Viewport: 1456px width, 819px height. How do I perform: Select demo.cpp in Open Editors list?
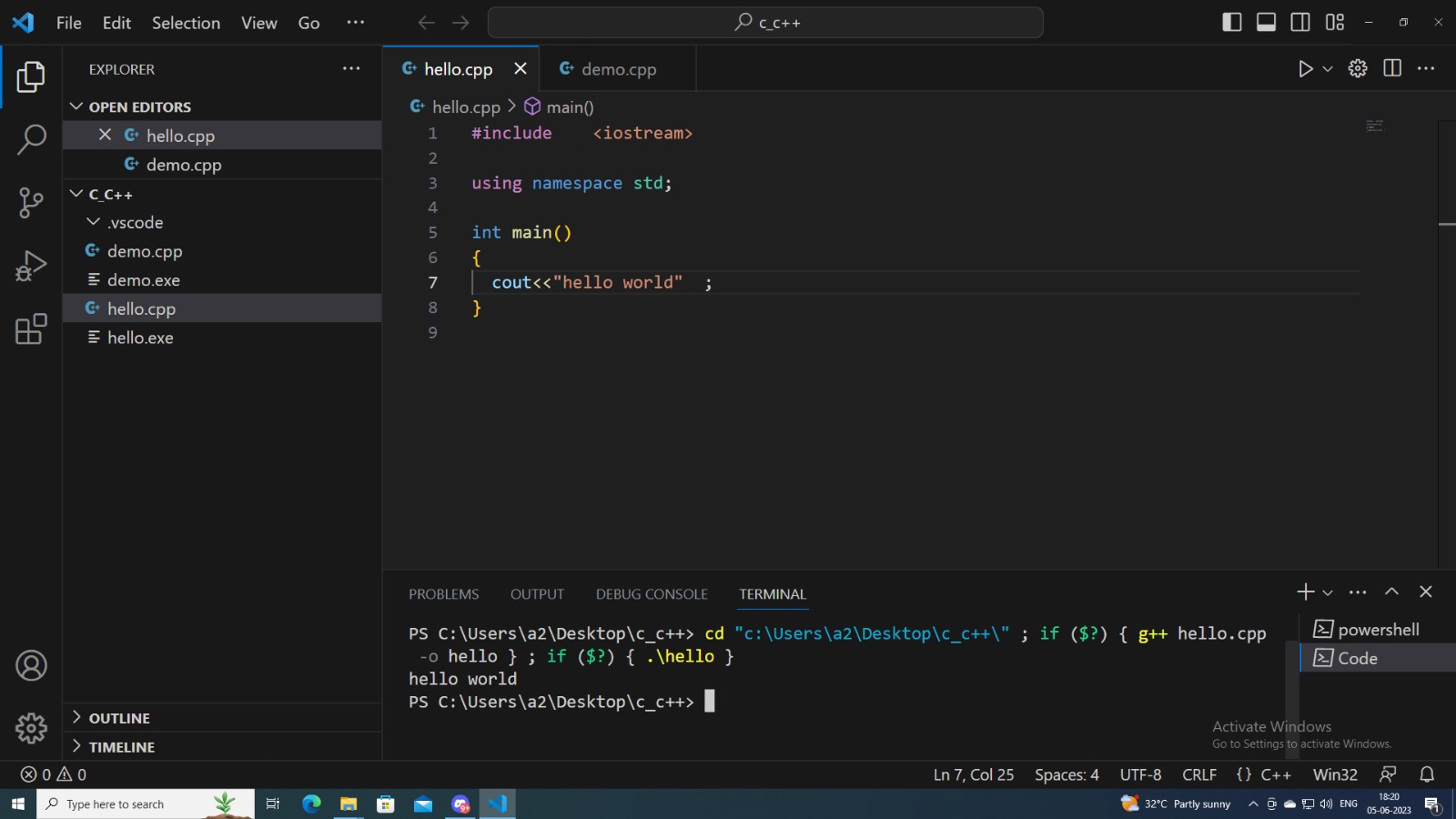(222, 165)
